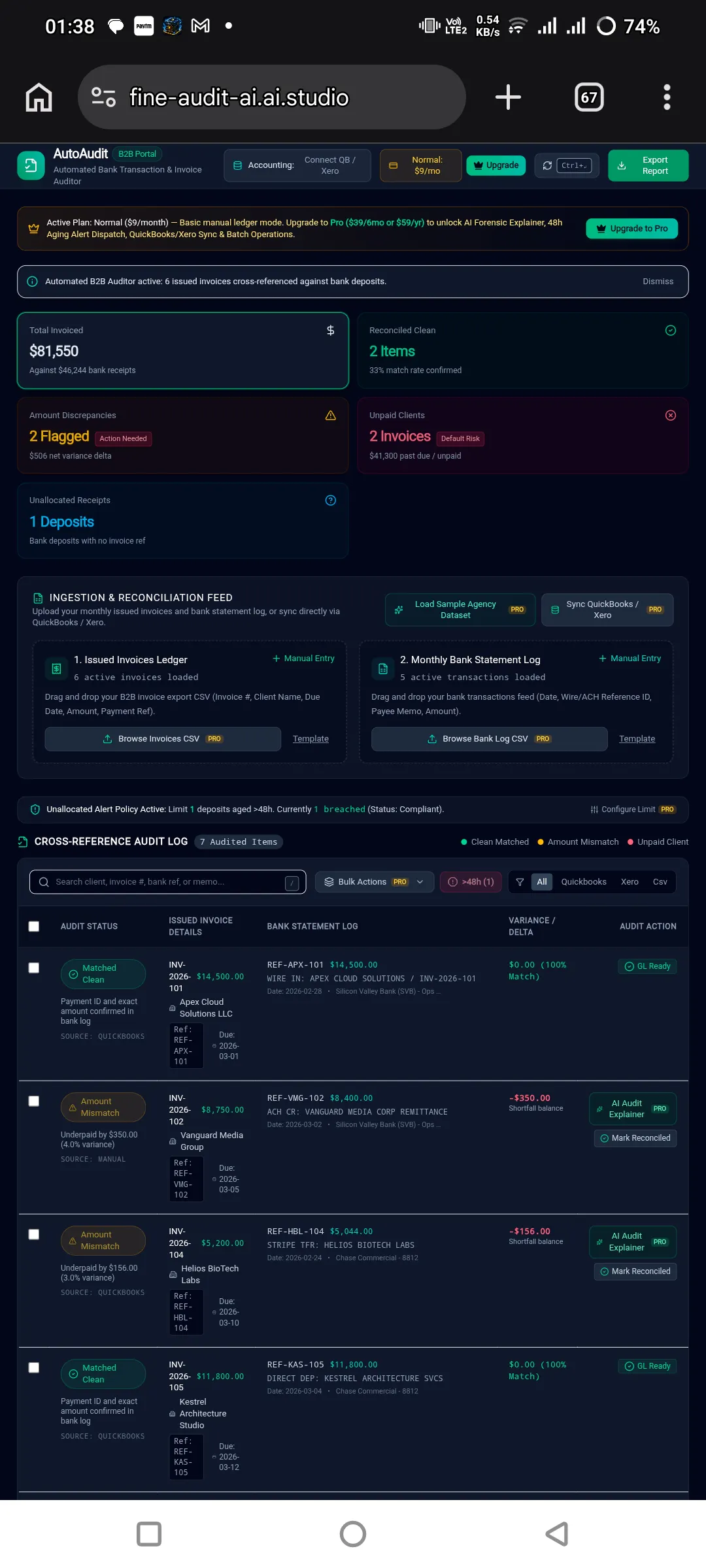Viewport: 706px width, 1568px height.
Task: Click the Cross-Reference Audit Log header icon
Action: (23, 841)
